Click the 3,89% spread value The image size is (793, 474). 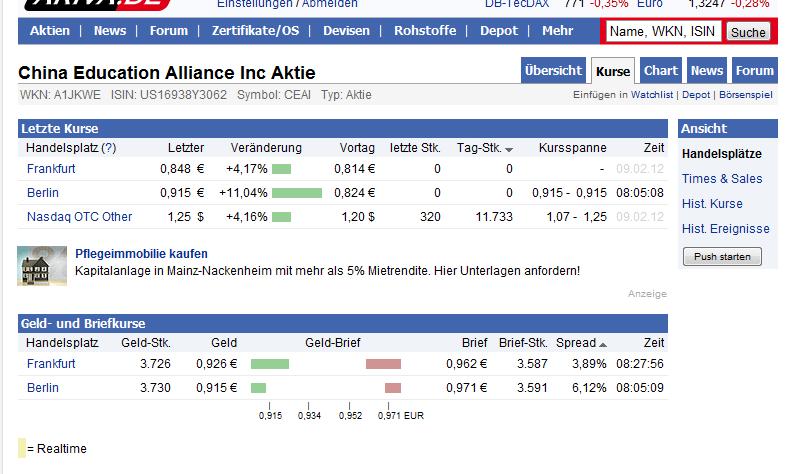[x=589, y=363]
